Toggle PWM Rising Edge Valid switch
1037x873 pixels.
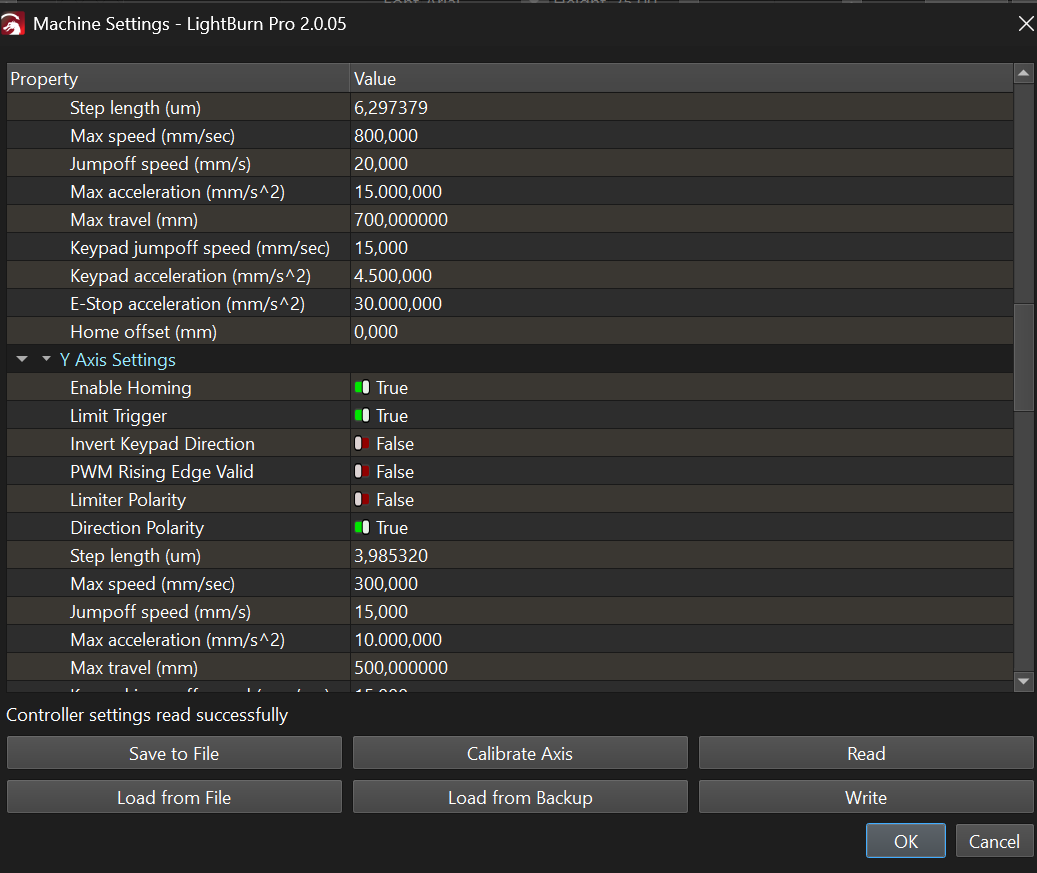[362, 472]
